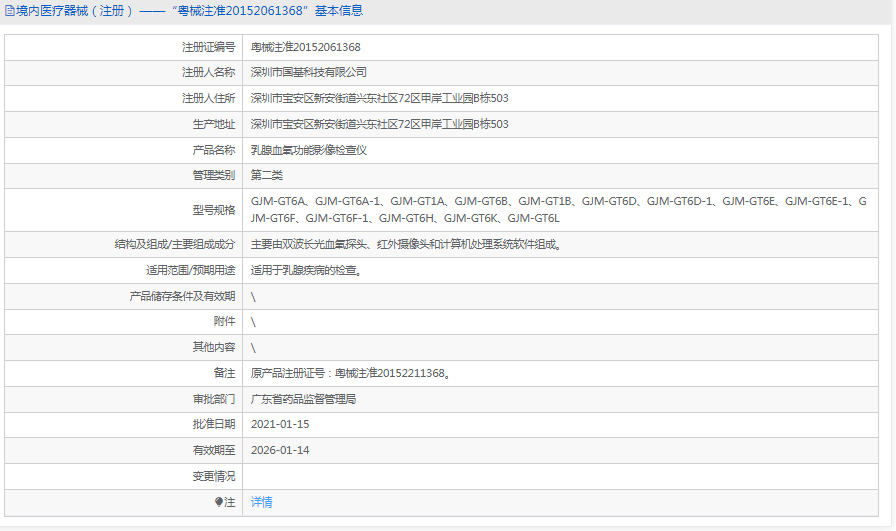Click the 生产地址 row label
Screen dimensions: 896x531
(x=214, y=124)
